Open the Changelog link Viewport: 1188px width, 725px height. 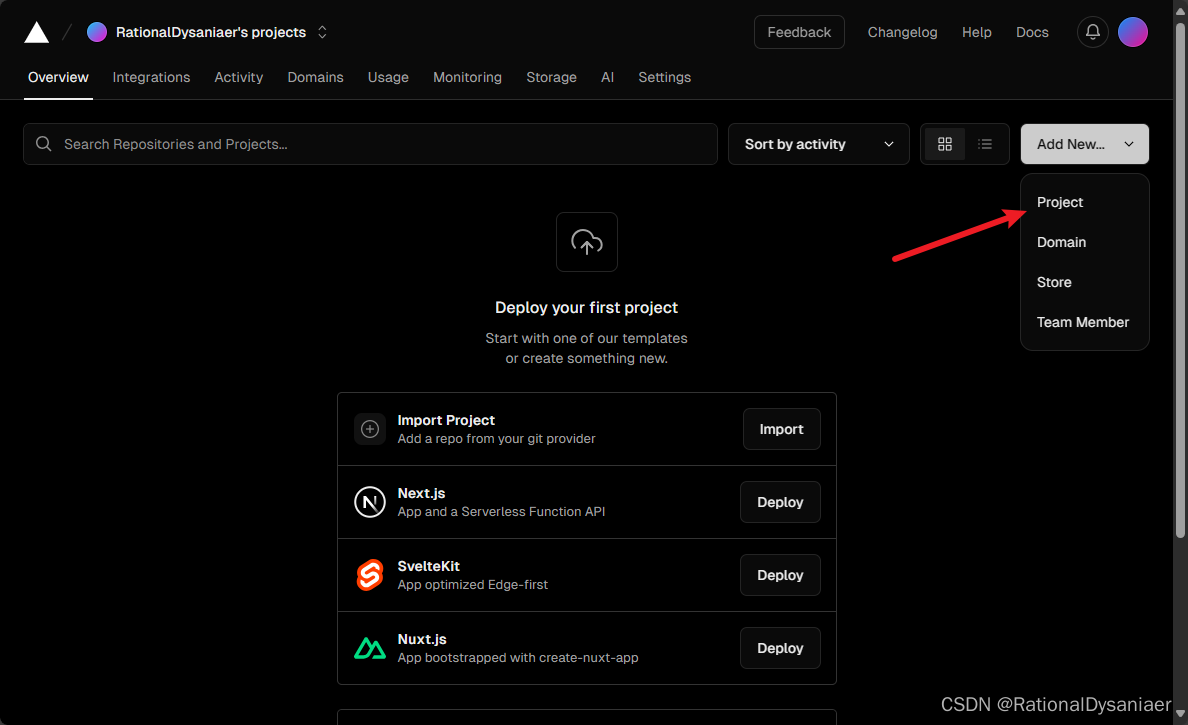pyautogui.click(x=902, y=32)
